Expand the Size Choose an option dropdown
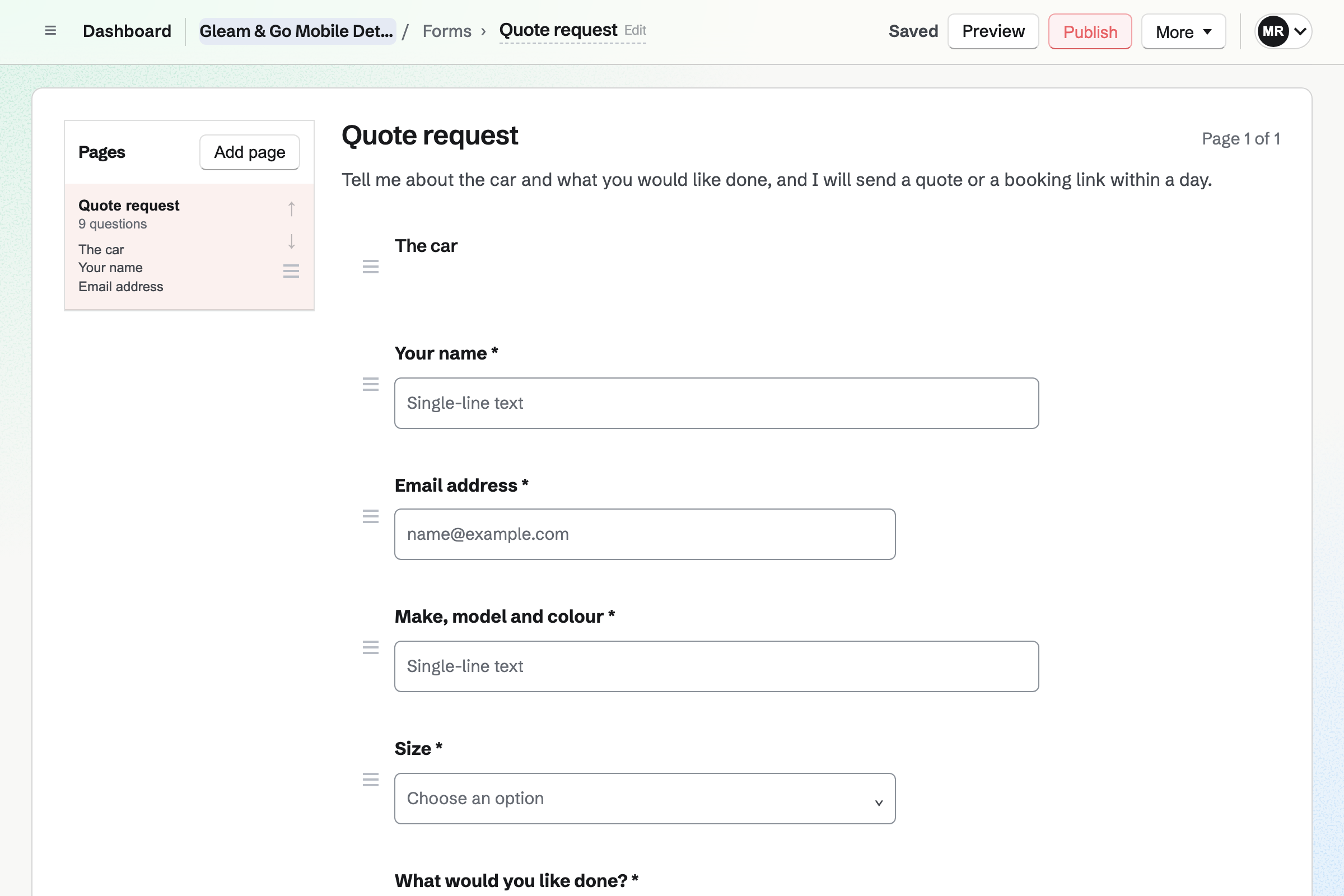The width and height of the screenshot is (1344, 896). (645, 799)
